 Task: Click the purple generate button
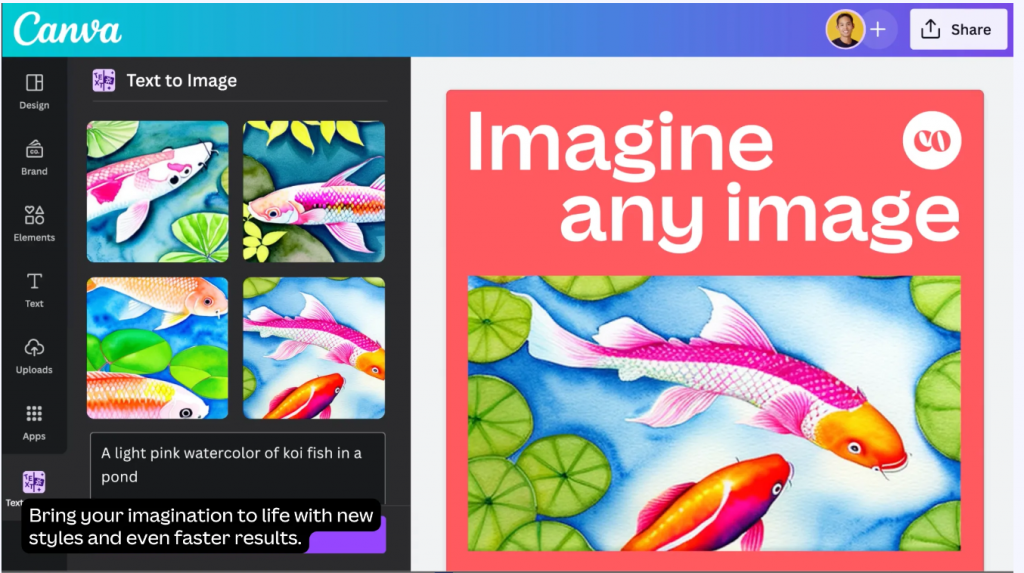pos(347,536)
